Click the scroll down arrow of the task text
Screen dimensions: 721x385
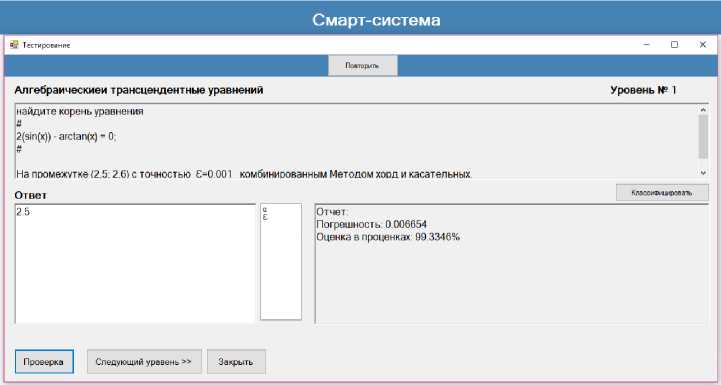[x=703, y=172]
